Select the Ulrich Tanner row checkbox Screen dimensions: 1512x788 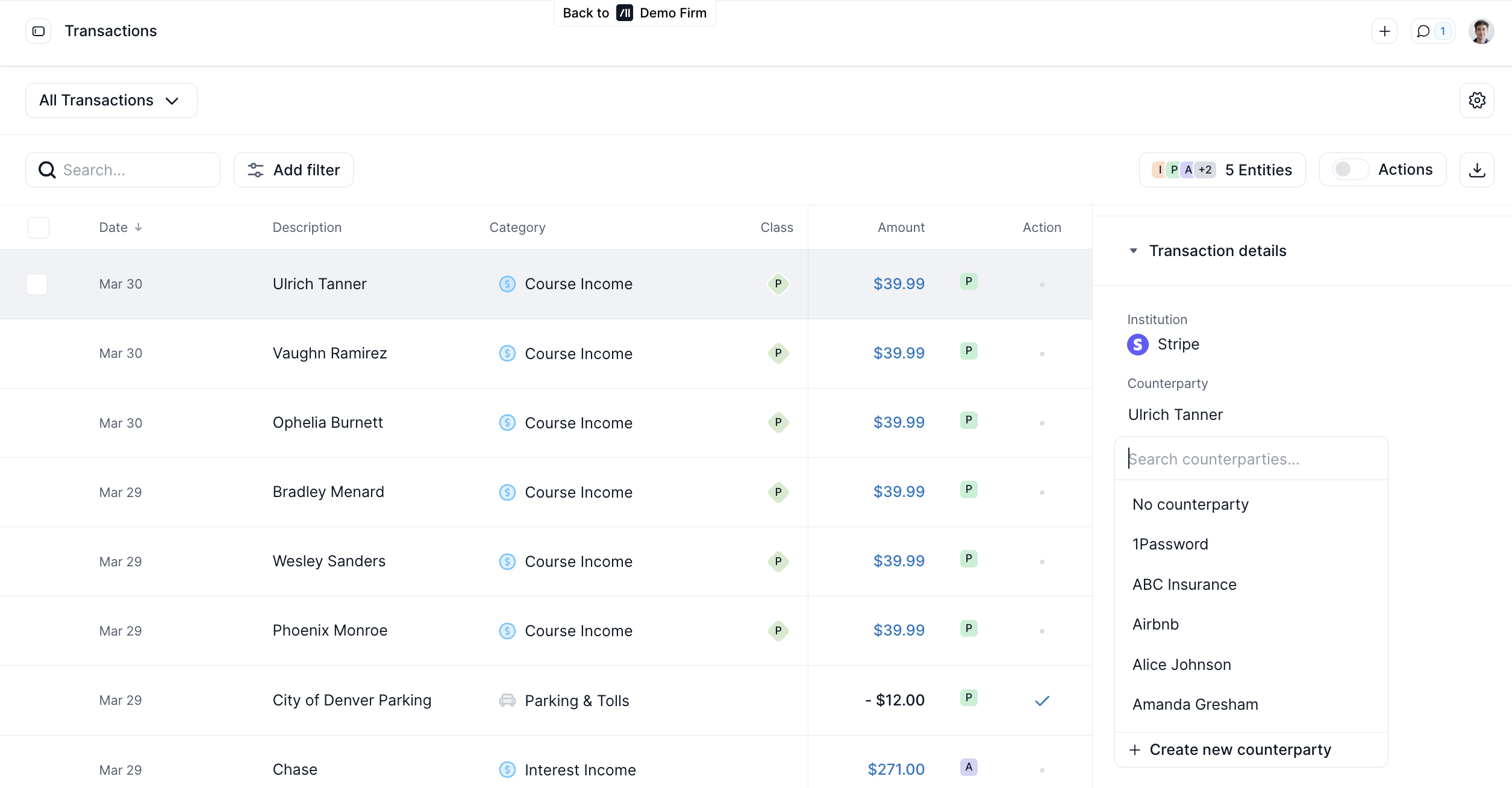[37, 284]
